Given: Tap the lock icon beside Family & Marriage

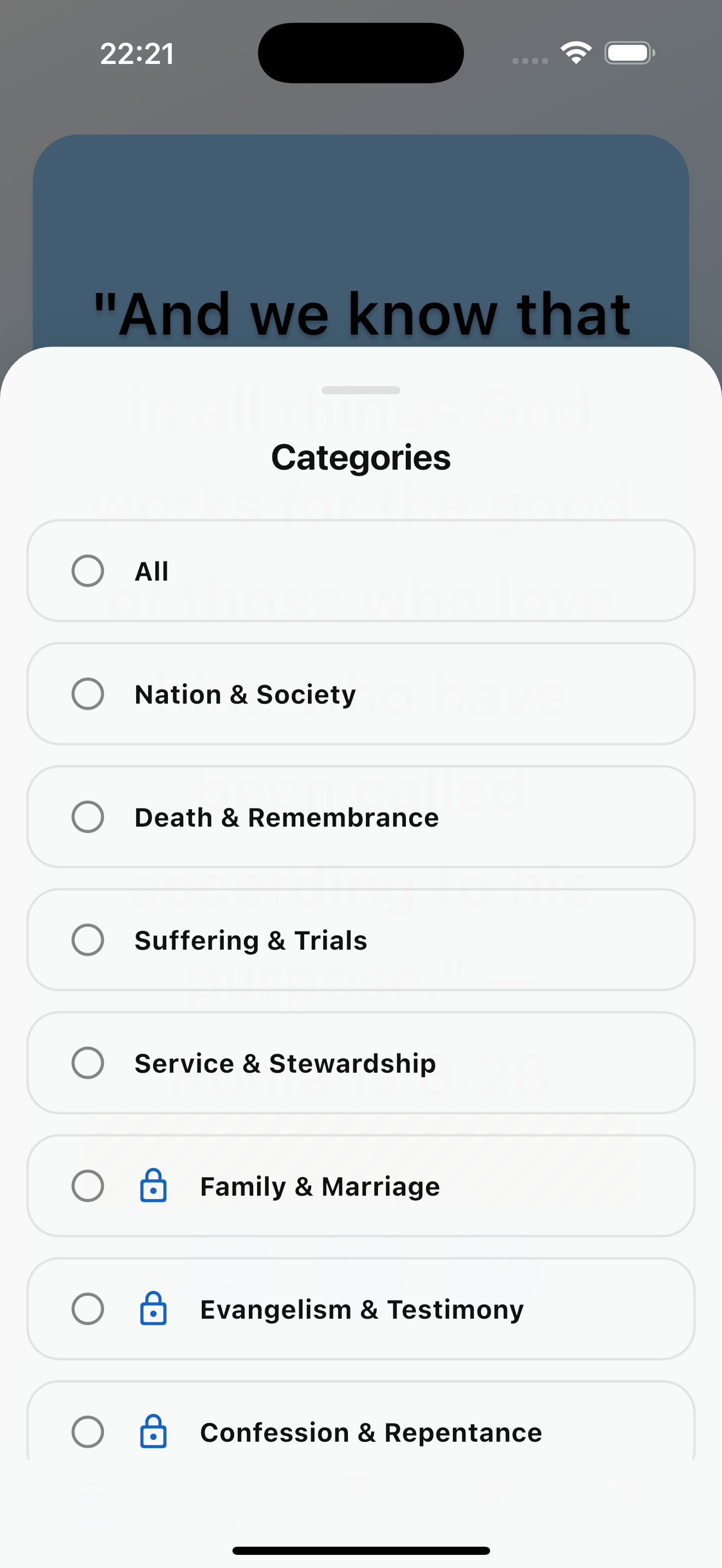Looking at the screenshot, I should point(153,1185).
